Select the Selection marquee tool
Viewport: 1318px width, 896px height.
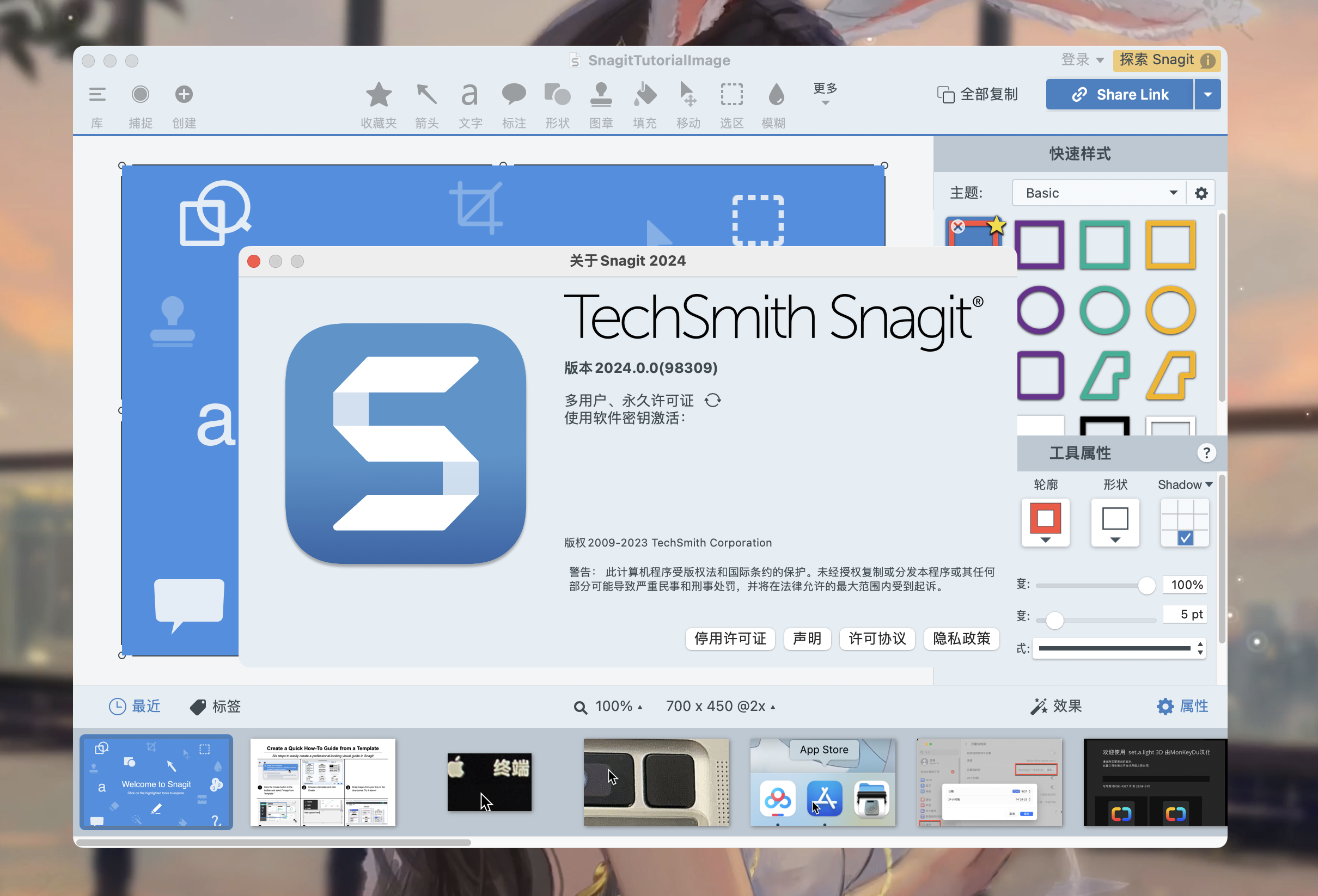(731, 94)
